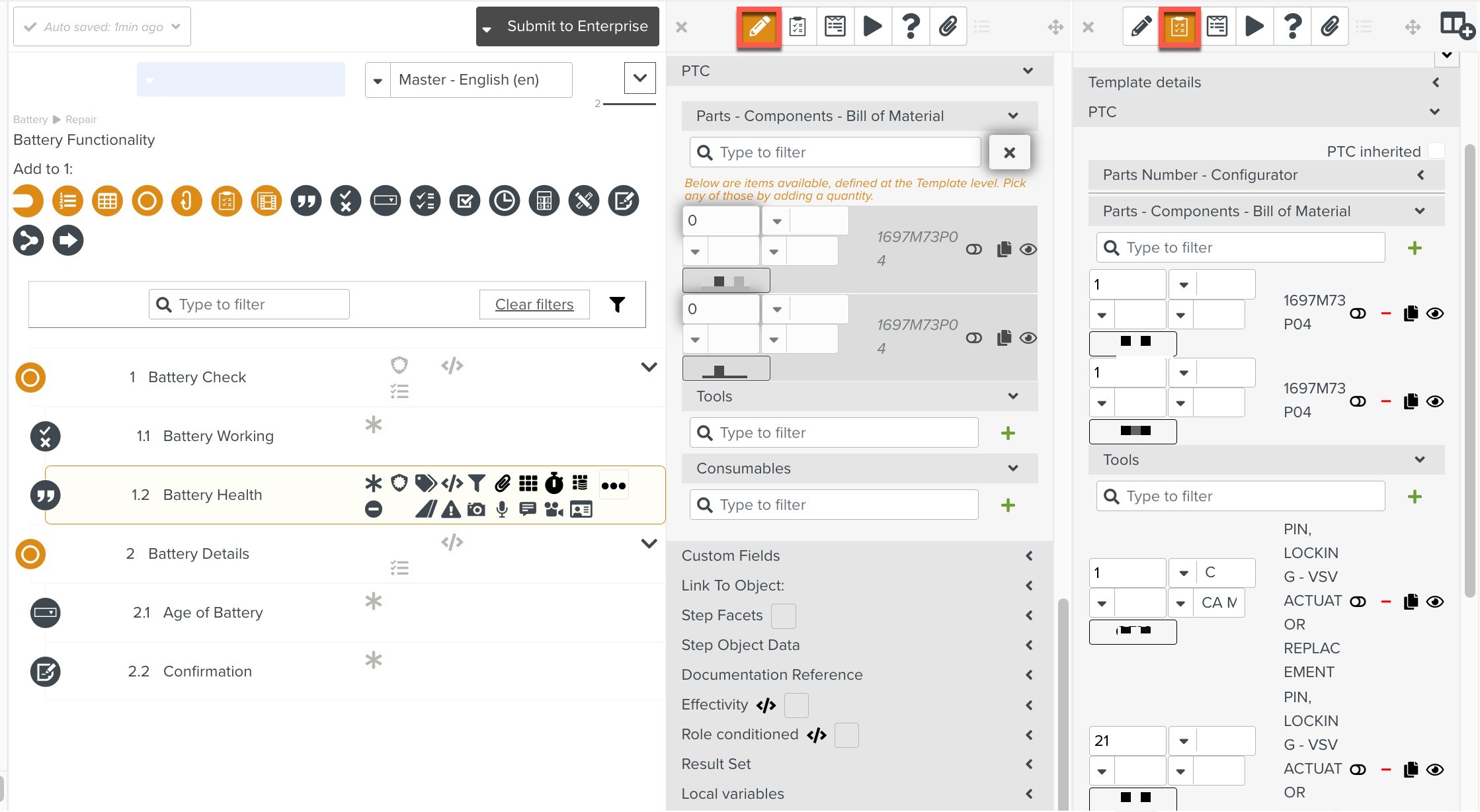The height and width of the screenshot is (812, 1480).
Task: Click the Submit to Enterprise button
Action: (577, 26)
